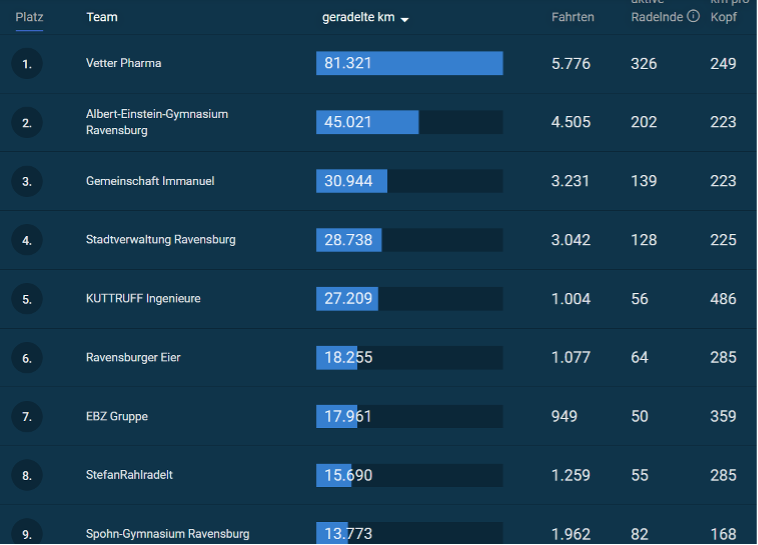This screenshot has height=545, width=758.
Task: Select active riders value 50
Action: tap(640, 416)
